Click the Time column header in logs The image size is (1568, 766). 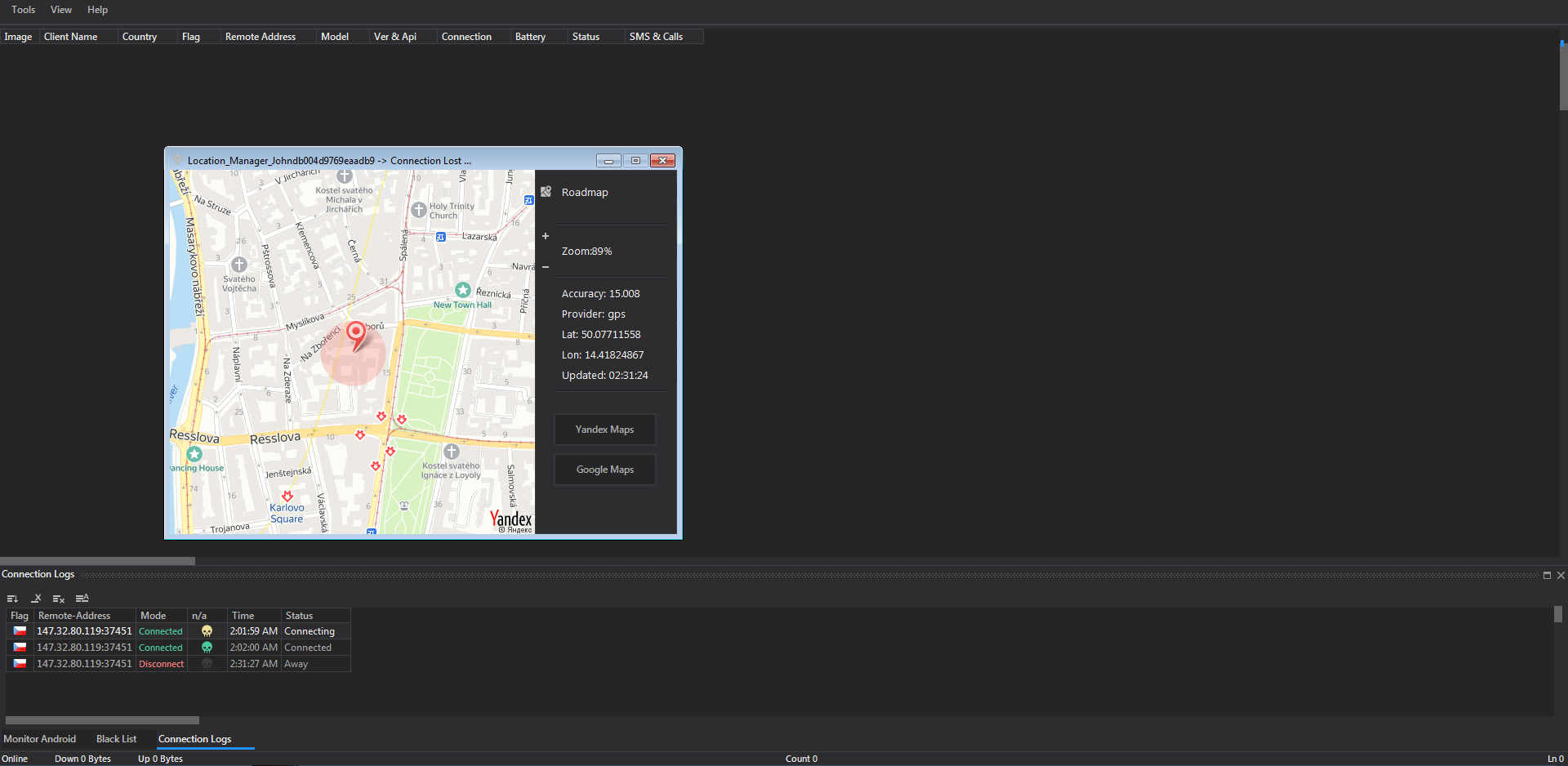coord(254,616)
